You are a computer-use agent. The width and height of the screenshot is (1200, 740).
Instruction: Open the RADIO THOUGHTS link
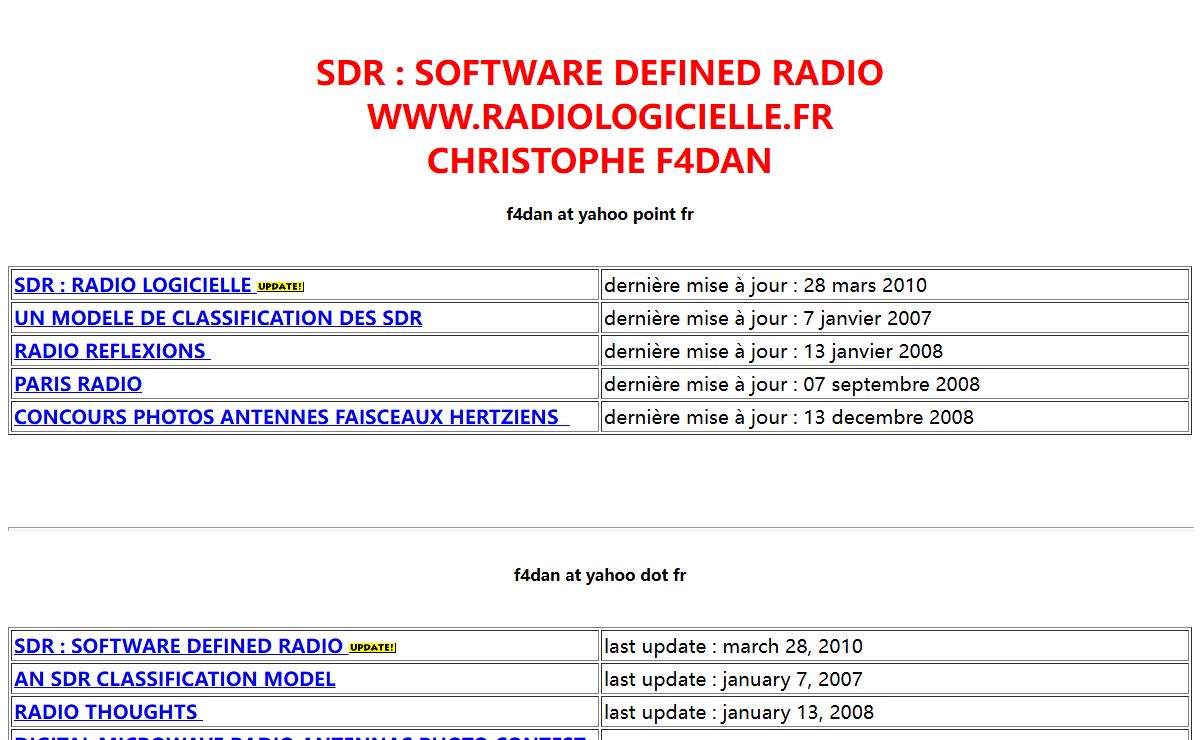click(107, 712)
